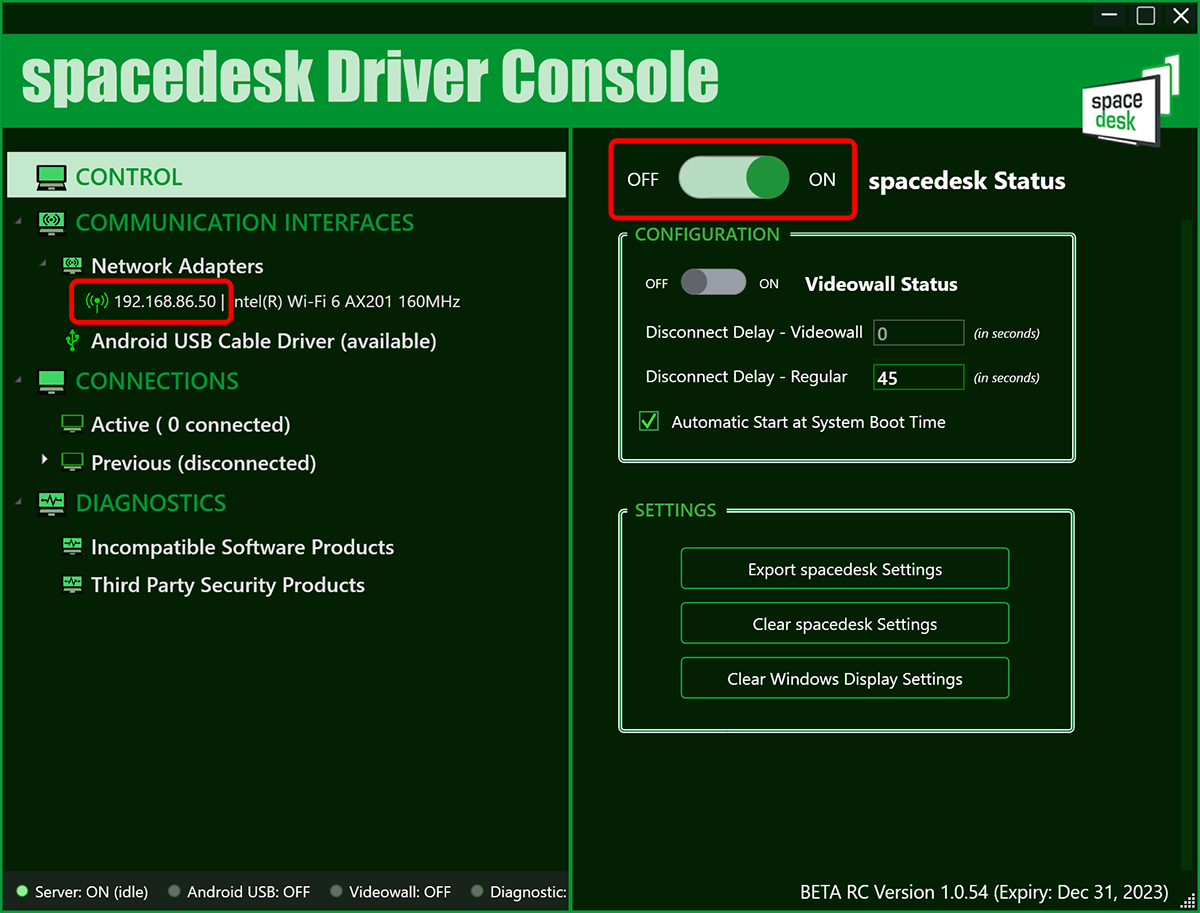Select the DIAGNOSTICS label
Viewport: 1200px width, 913px height.
[151, 503]
